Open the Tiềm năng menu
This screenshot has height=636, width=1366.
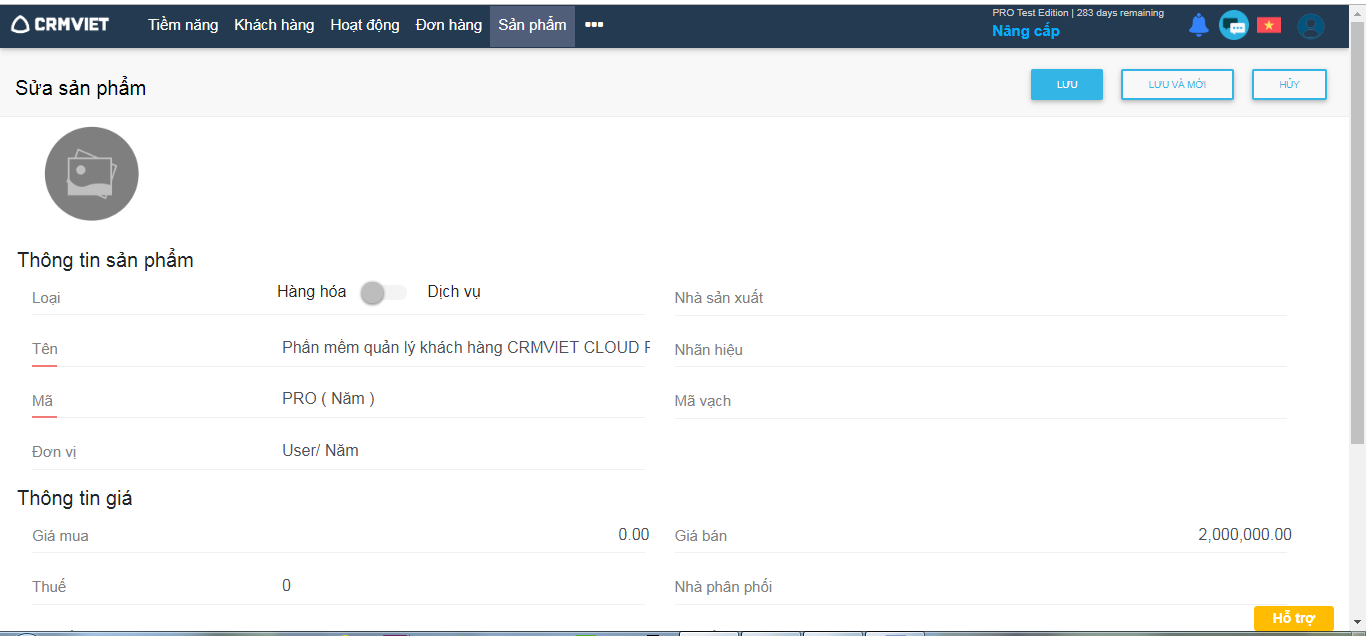point(183,25)
